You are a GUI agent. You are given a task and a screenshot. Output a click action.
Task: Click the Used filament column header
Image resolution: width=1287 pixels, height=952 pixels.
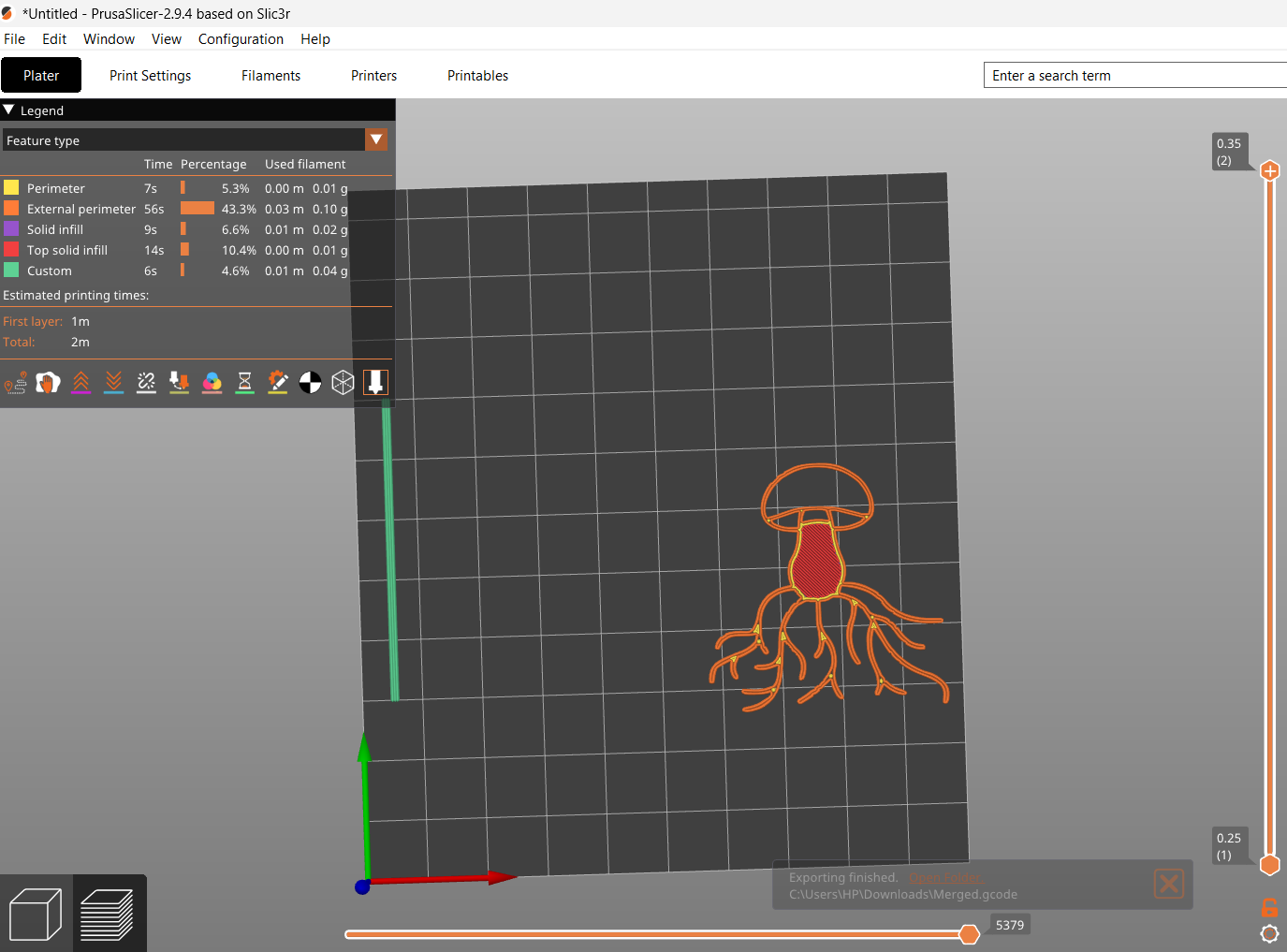pyautogui.click(x=305, y=164)
